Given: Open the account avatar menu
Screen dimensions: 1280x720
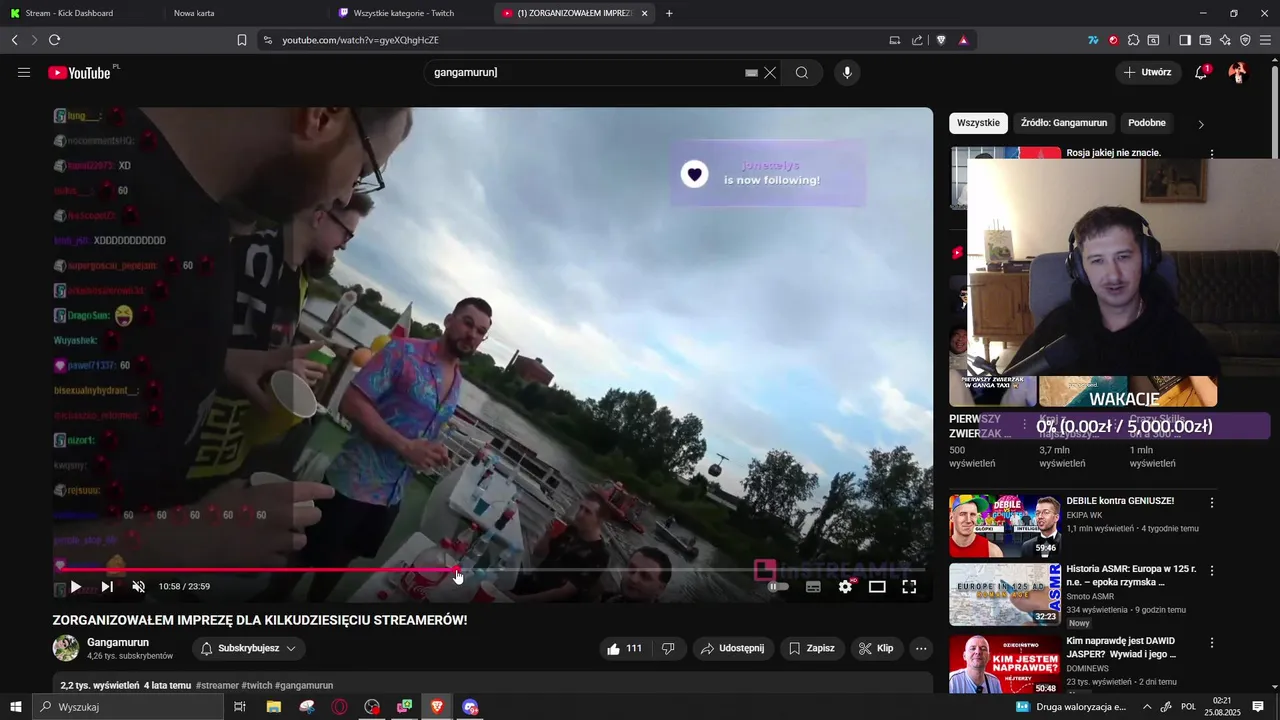Looking at the screenshot, I should point(1238,72).
